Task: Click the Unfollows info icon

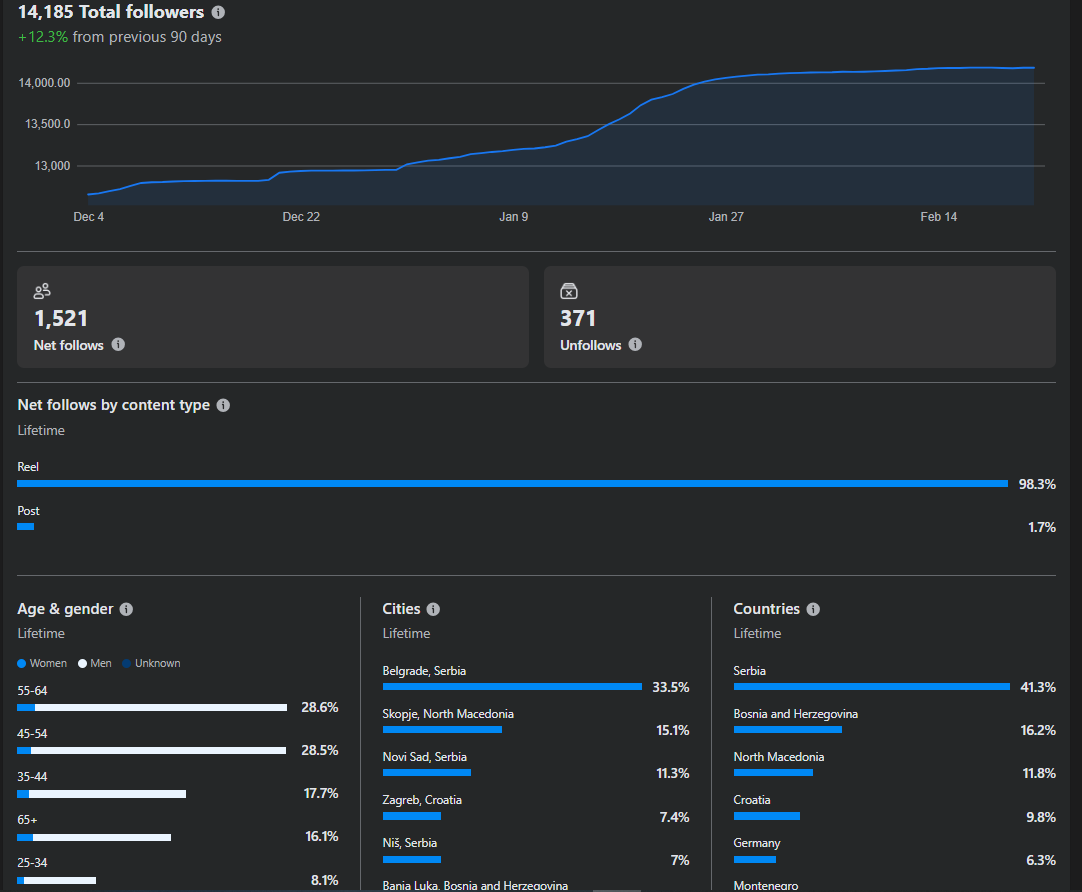Action: (x=636, y=345)
